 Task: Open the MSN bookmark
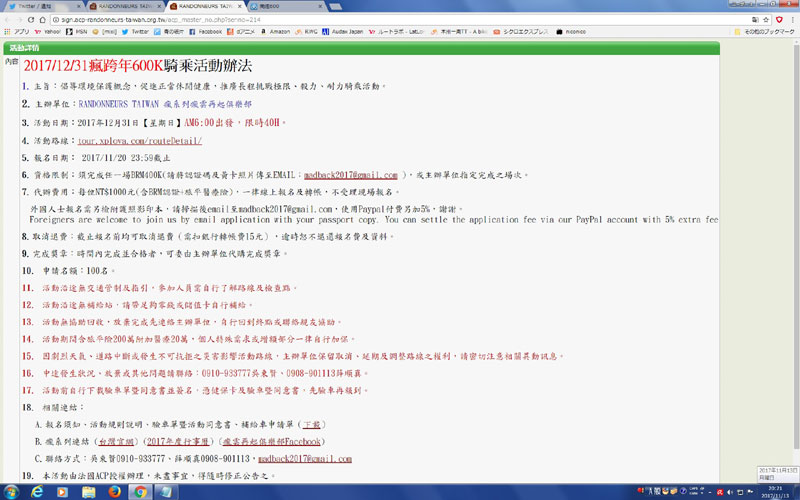point(77,32)
